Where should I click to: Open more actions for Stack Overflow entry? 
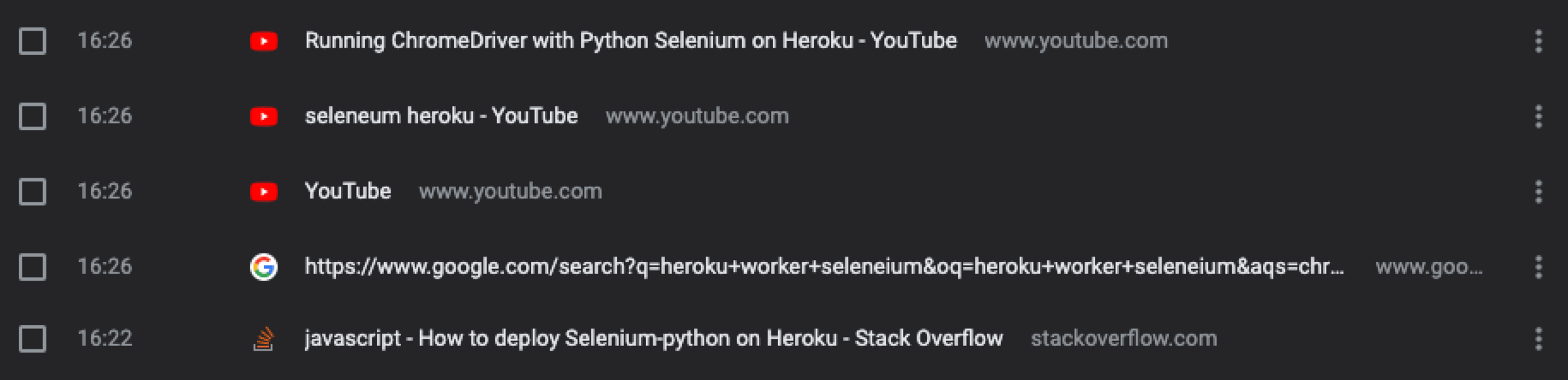1539,339
